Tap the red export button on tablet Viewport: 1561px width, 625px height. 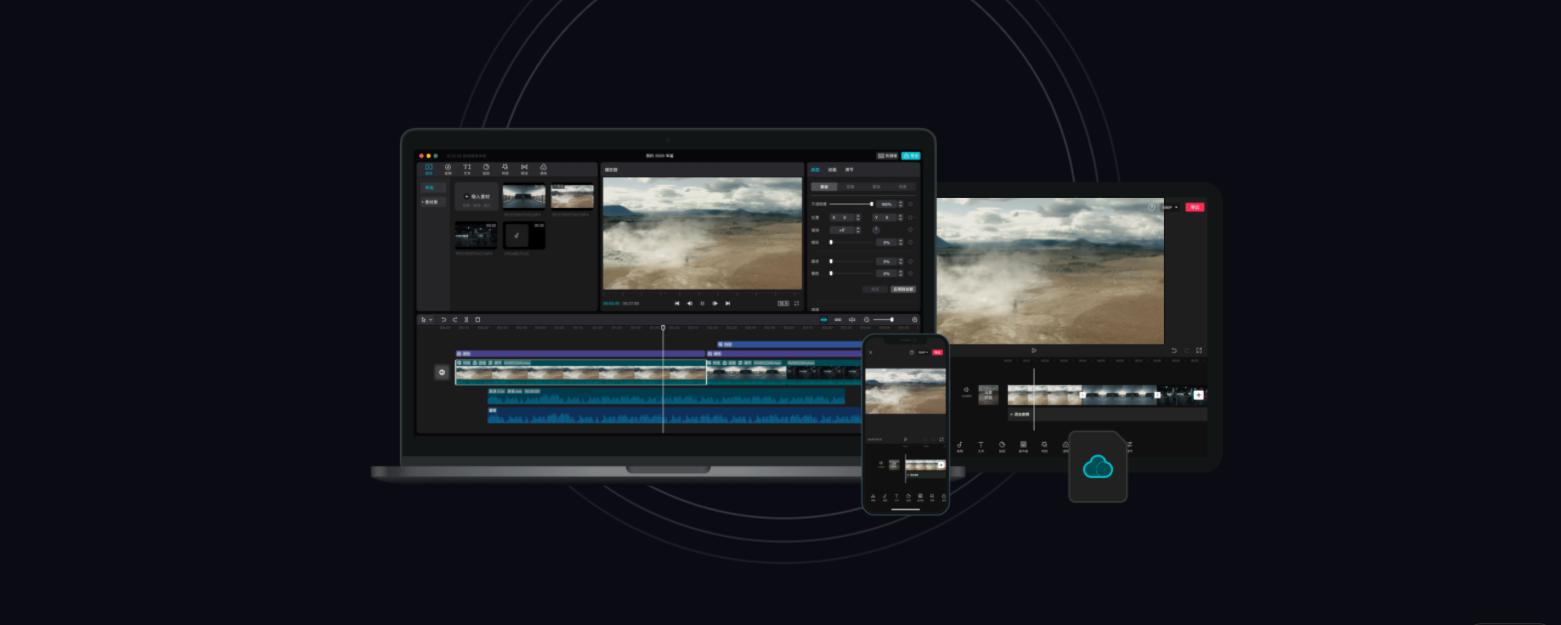point(1194,207)
